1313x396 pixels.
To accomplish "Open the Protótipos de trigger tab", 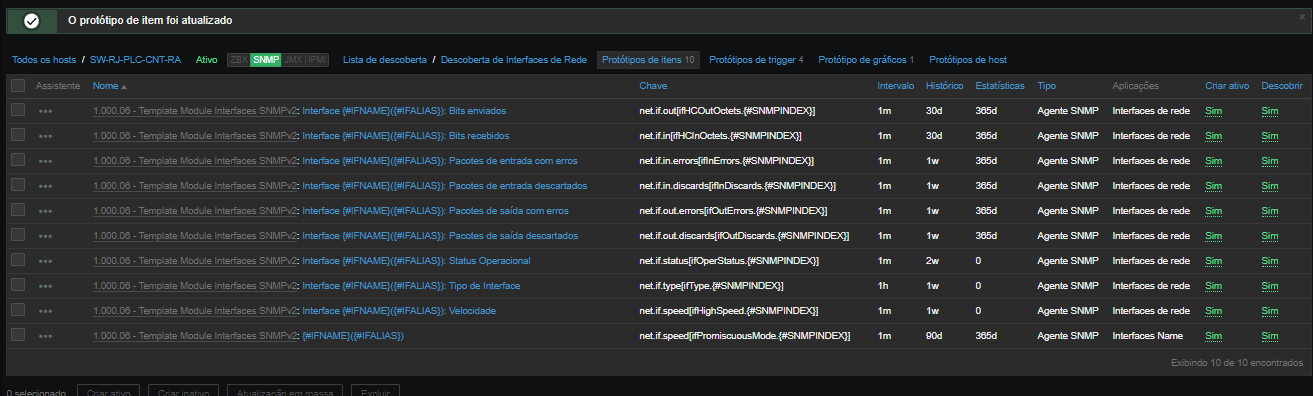I will (x=756, y=60).
